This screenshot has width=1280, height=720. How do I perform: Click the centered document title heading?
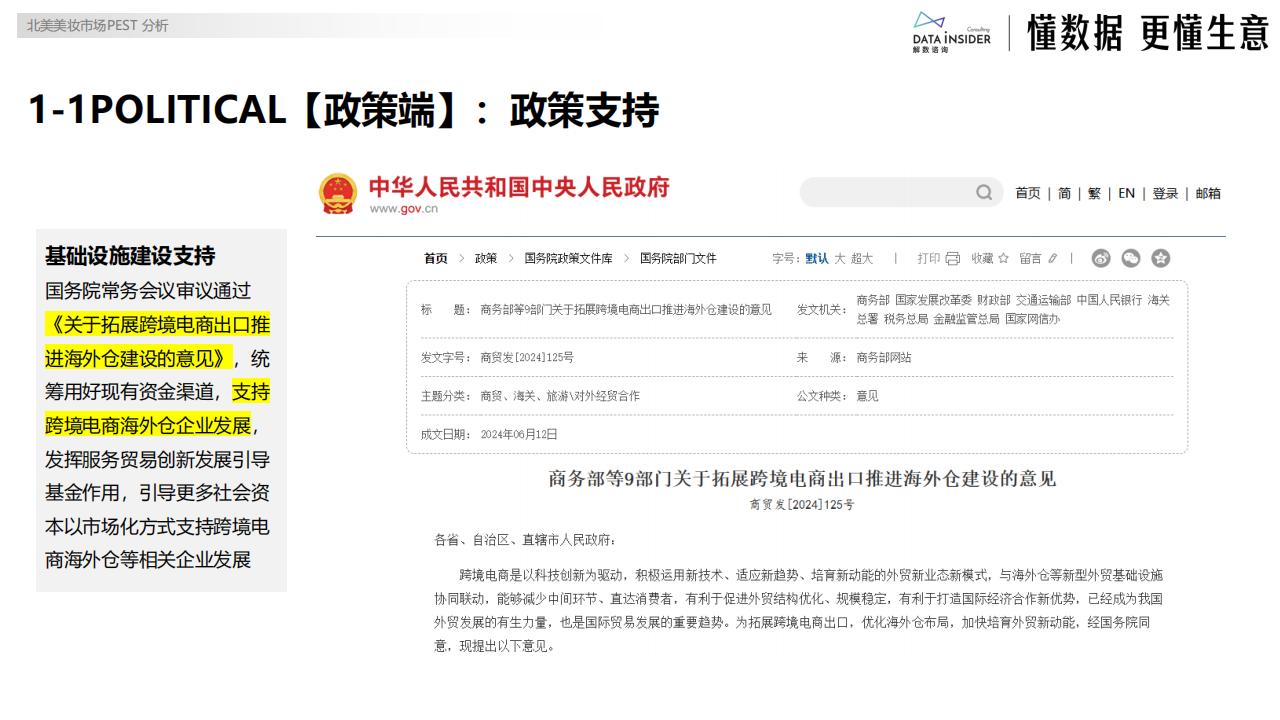(802, 479)
